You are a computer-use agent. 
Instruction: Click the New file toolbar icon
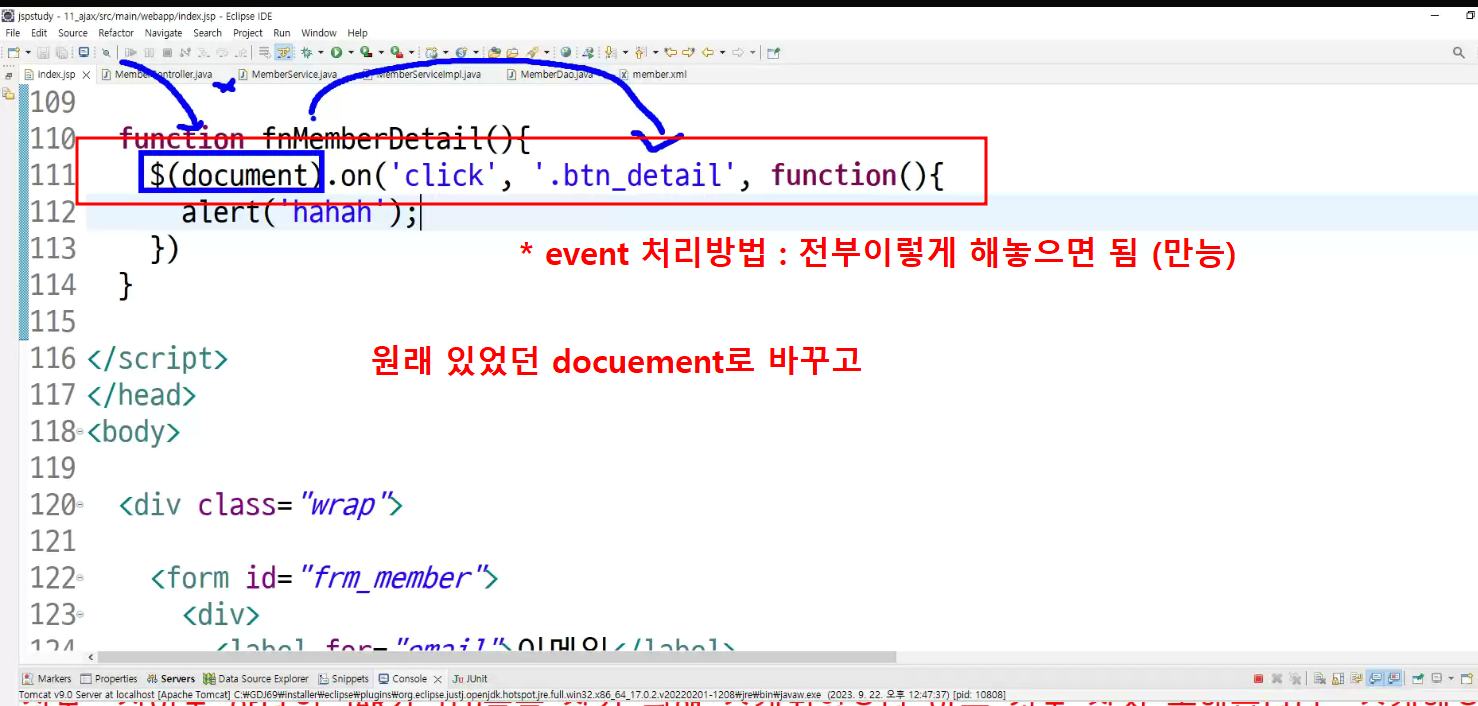(x=12, y=52)
